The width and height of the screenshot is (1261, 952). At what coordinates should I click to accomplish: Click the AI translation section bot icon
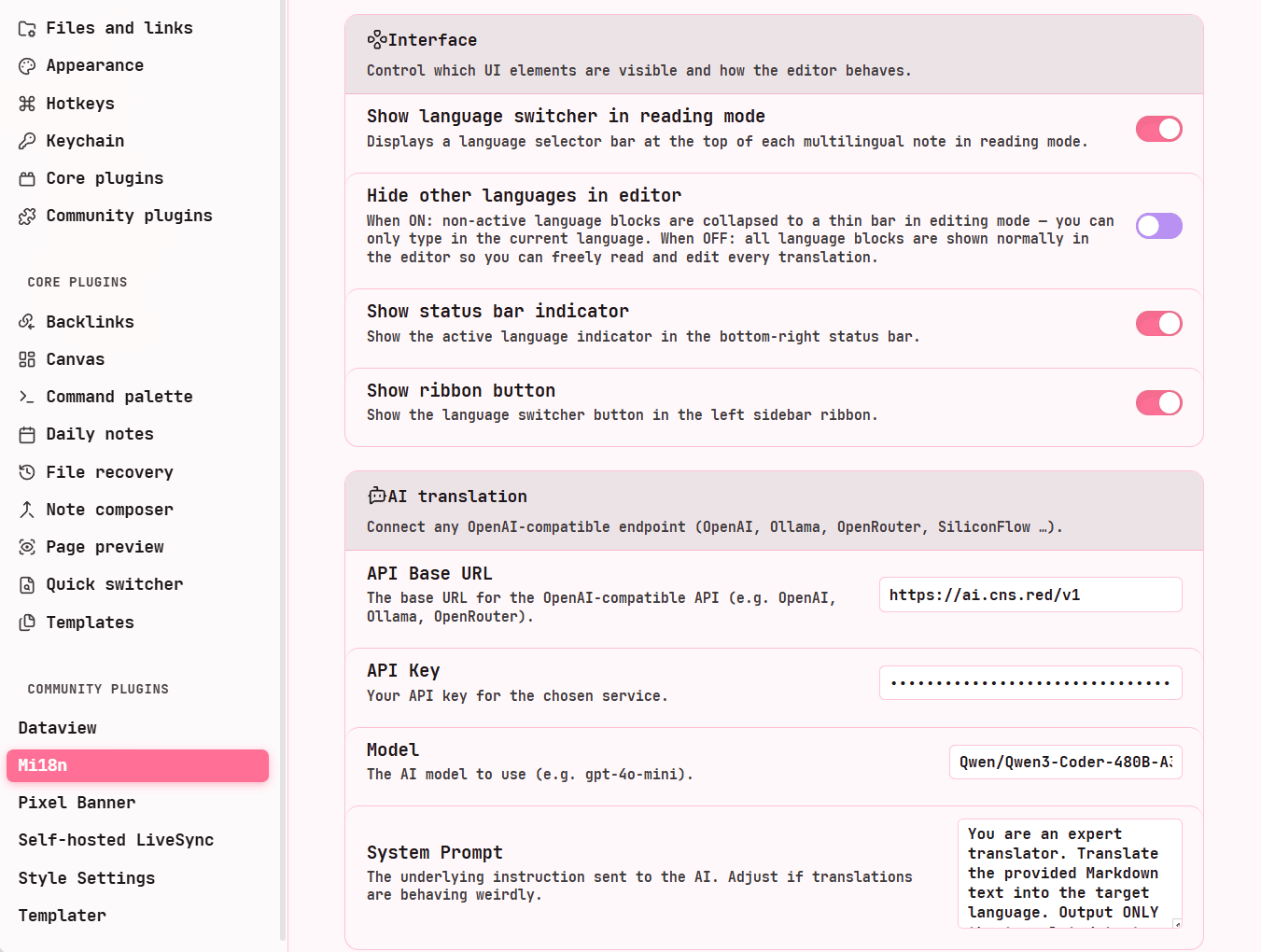coord(376,496)
